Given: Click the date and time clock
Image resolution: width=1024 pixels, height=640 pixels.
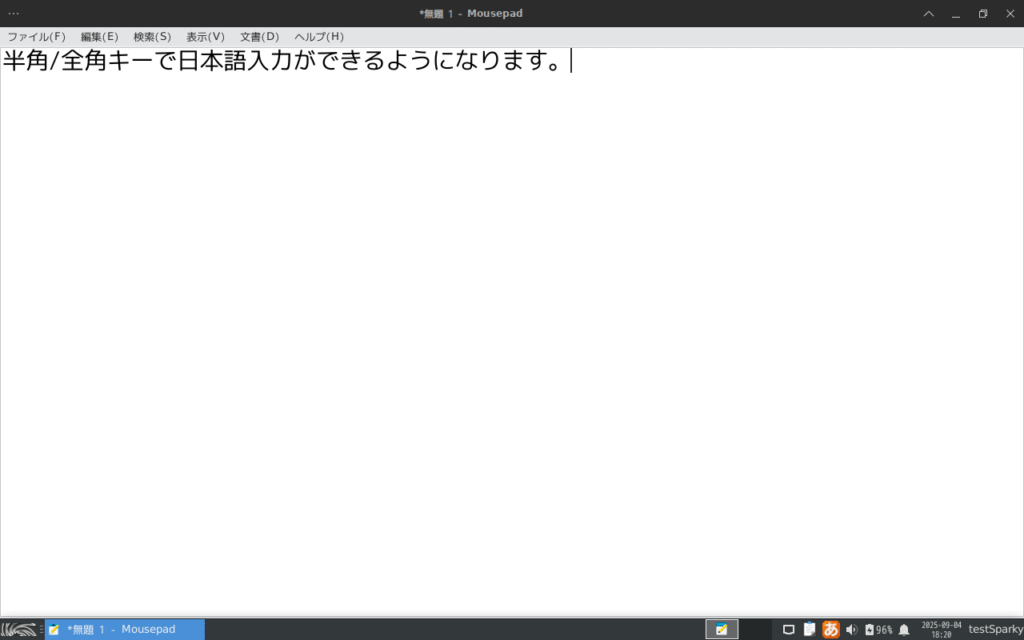Looking at the screenshot, I should click(941, 629).
